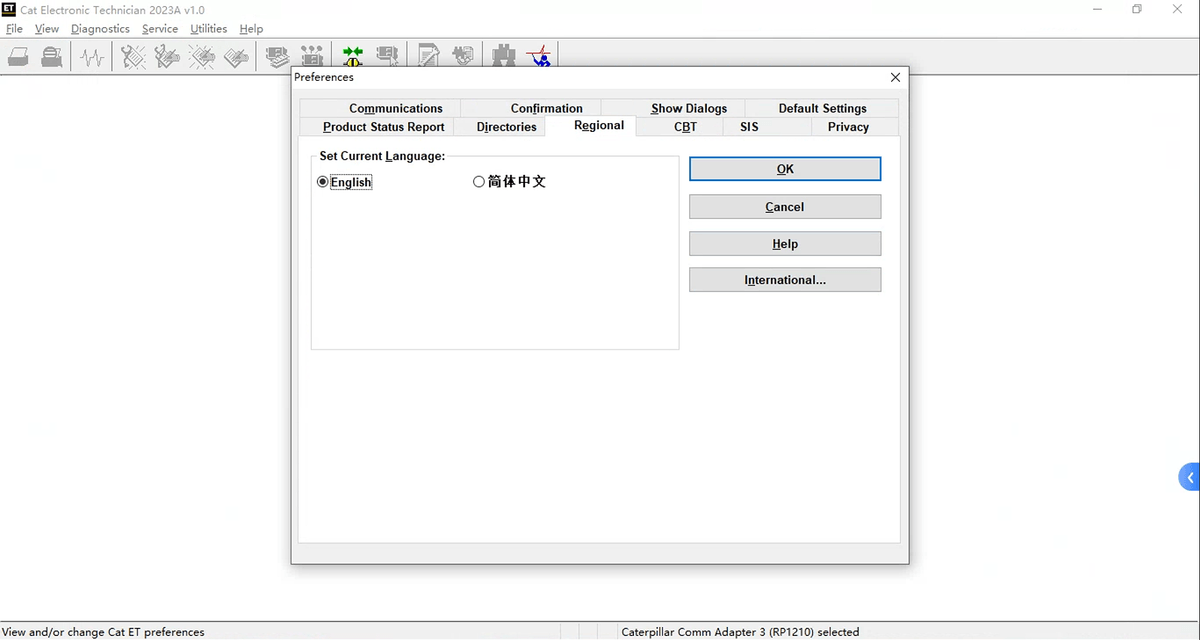Image resolution: width=1200 pixels, height=640 pixels.
Task: Click the red and blue figure toolbar icon
Action: (x=540, y=57)
